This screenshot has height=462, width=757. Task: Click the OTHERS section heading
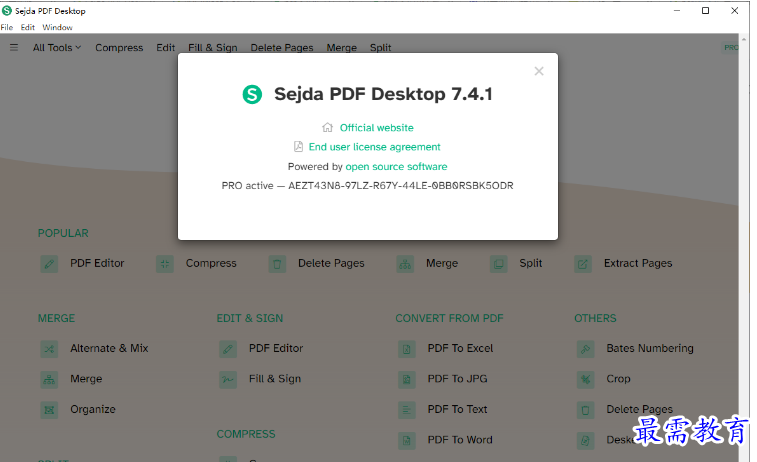click(595, 319)
